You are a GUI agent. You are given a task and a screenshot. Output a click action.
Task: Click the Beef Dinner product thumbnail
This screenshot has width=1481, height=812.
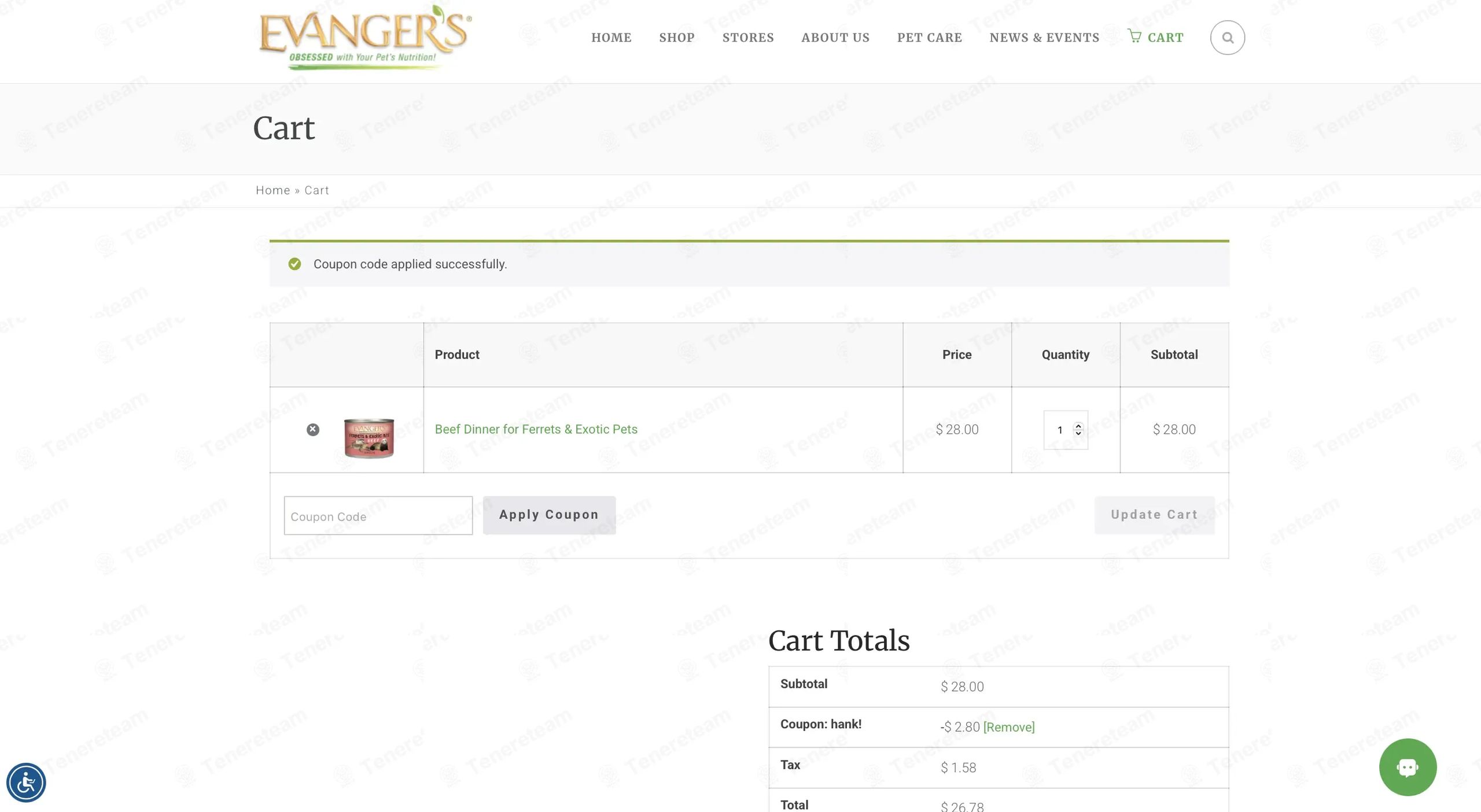[x=369, y=438]
